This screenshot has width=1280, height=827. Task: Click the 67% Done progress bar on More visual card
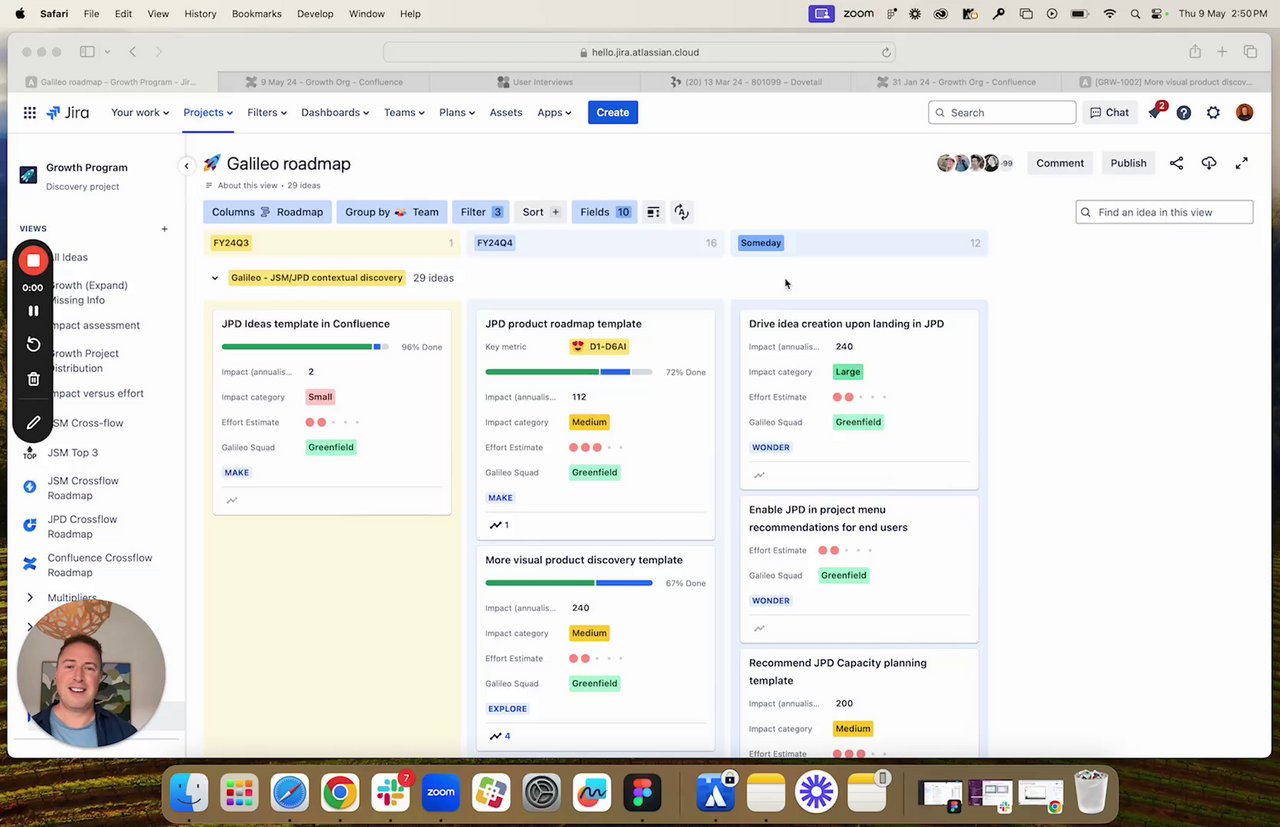pos(568,583)
